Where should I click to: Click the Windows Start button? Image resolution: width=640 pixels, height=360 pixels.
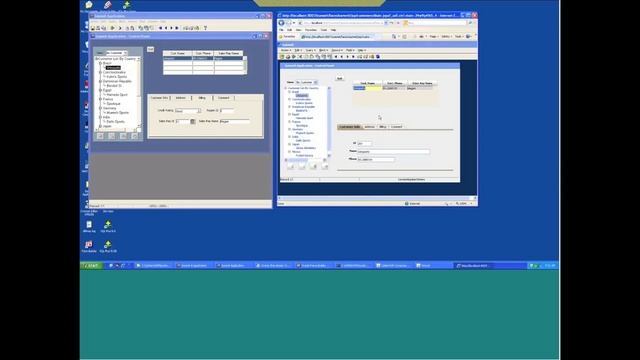click(91, 266)
